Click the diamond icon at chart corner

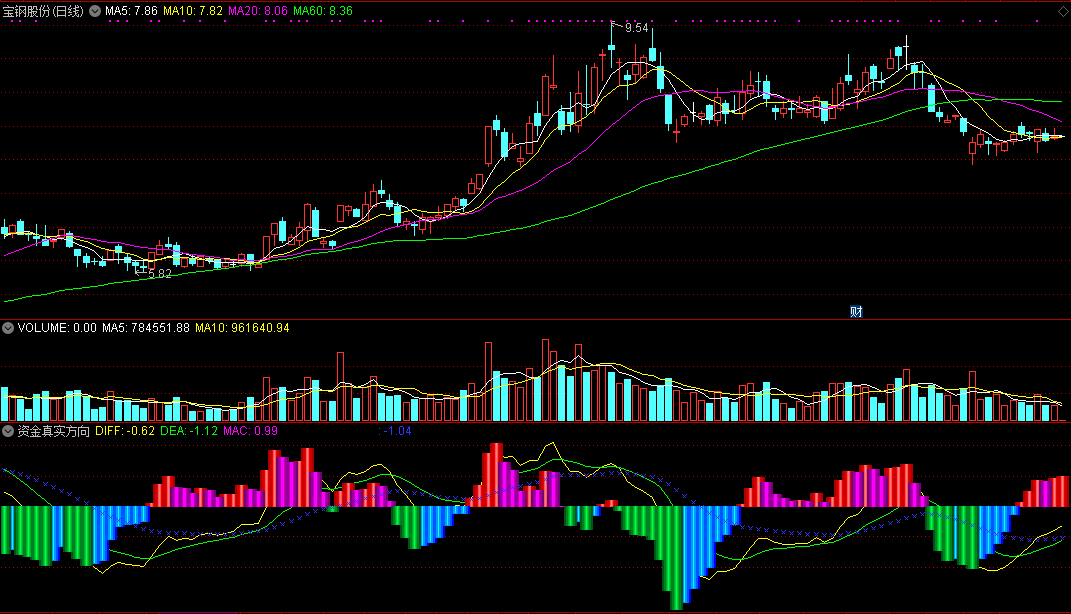[1063, 11]
